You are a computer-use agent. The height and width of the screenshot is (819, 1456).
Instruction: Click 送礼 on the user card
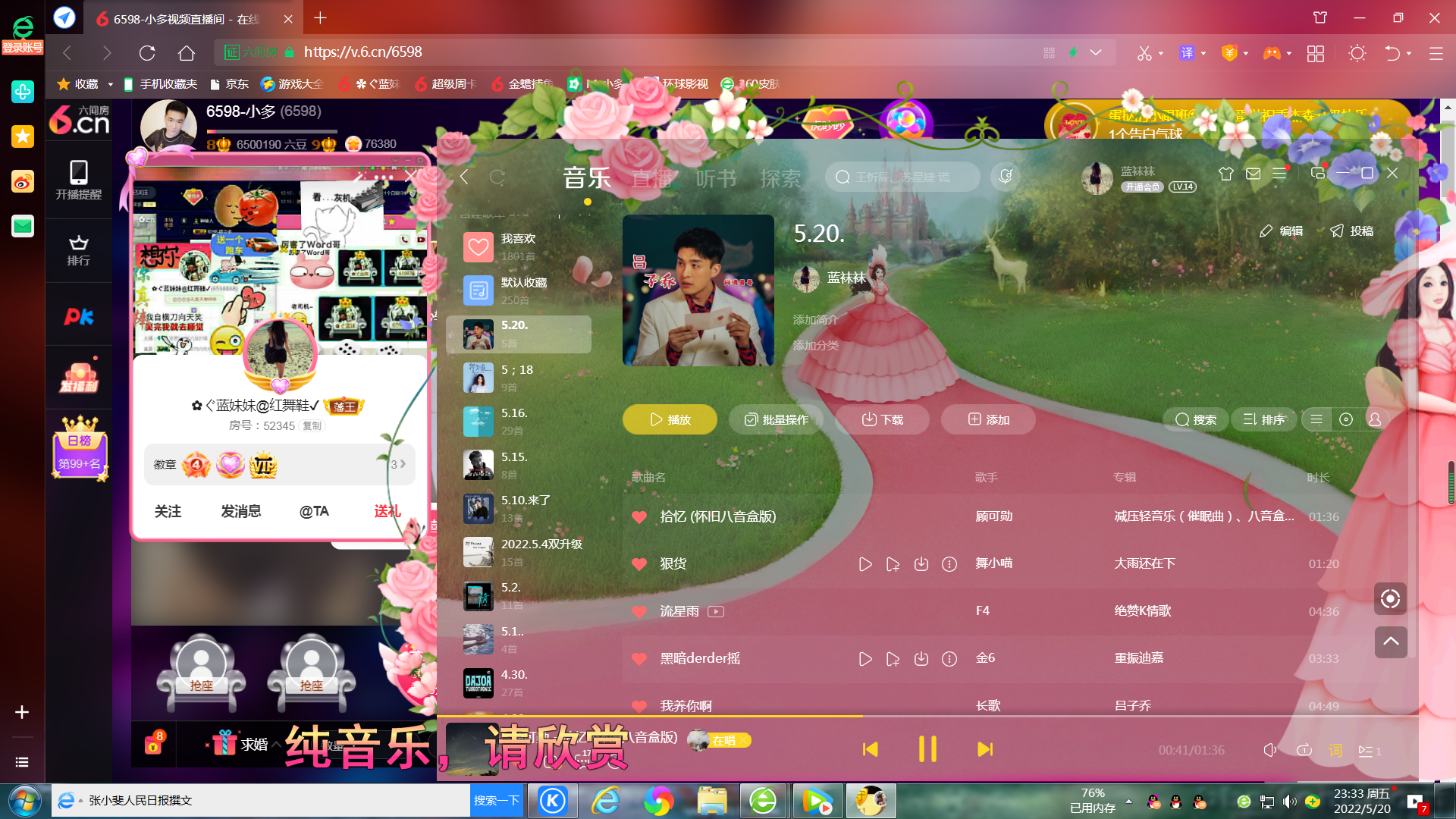[x=388, y=512]
